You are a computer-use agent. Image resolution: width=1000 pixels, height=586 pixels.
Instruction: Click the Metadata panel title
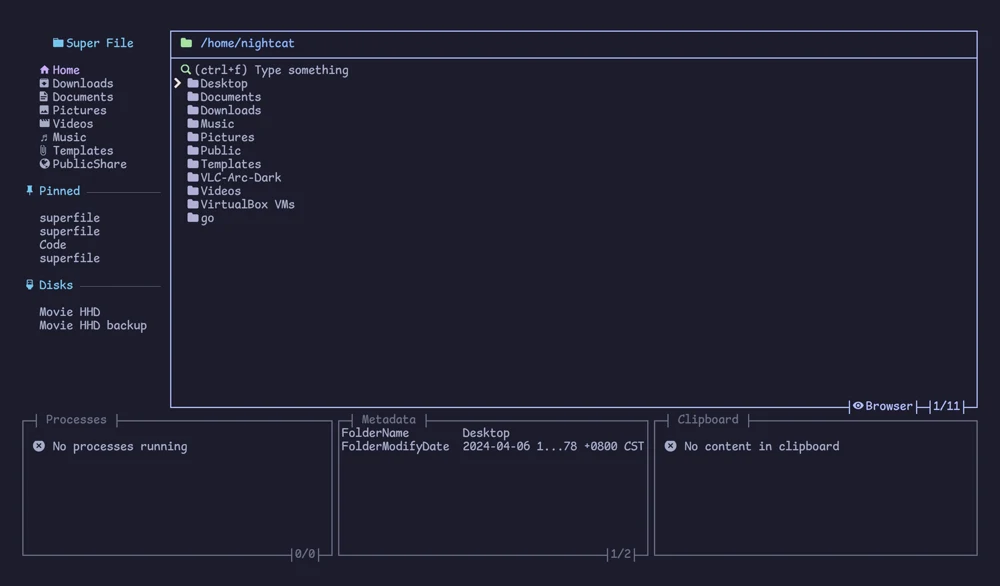coord(388,419)
